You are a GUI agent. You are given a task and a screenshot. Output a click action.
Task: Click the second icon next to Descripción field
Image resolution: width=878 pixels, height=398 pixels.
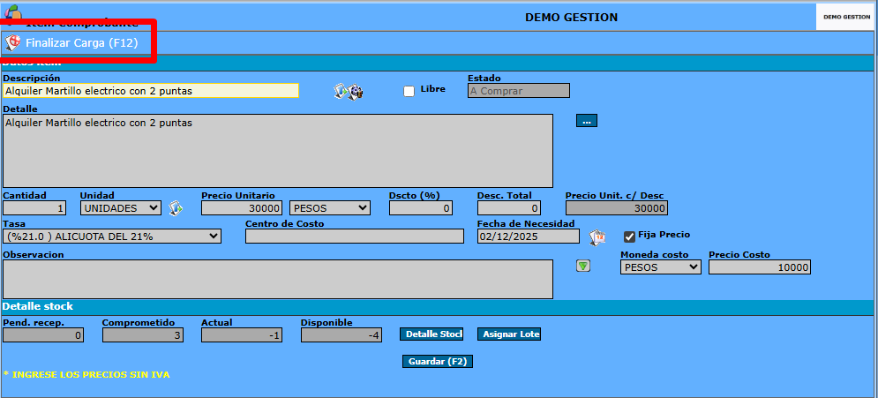tap(356, 91)
